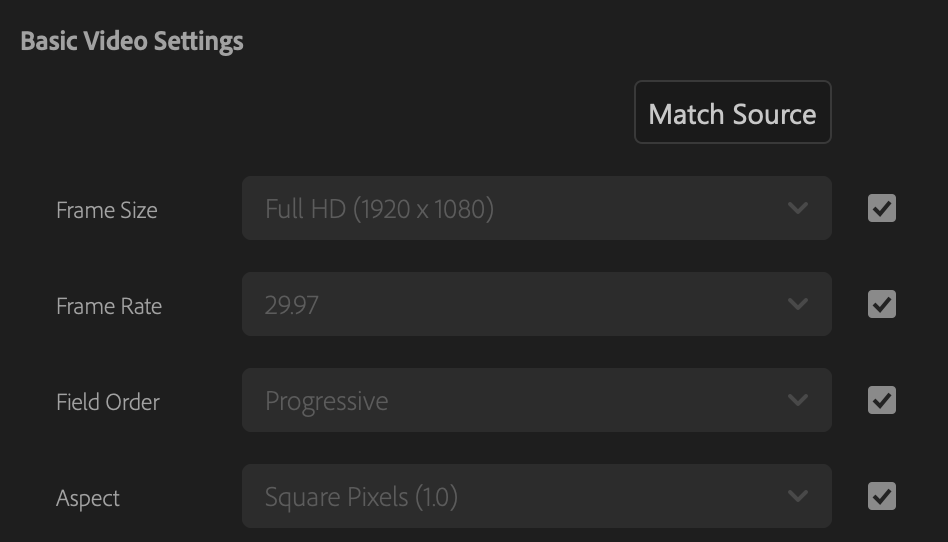
Task: Open the 29.97 frame rate dropdown
Action: click(537, 304)
